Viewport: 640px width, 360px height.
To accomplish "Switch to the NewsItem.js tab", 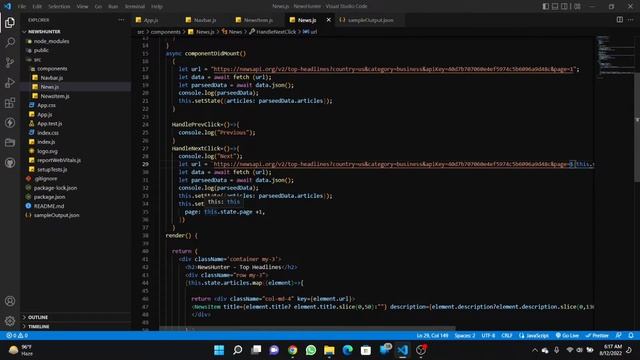I will click(x=258, y=20).
